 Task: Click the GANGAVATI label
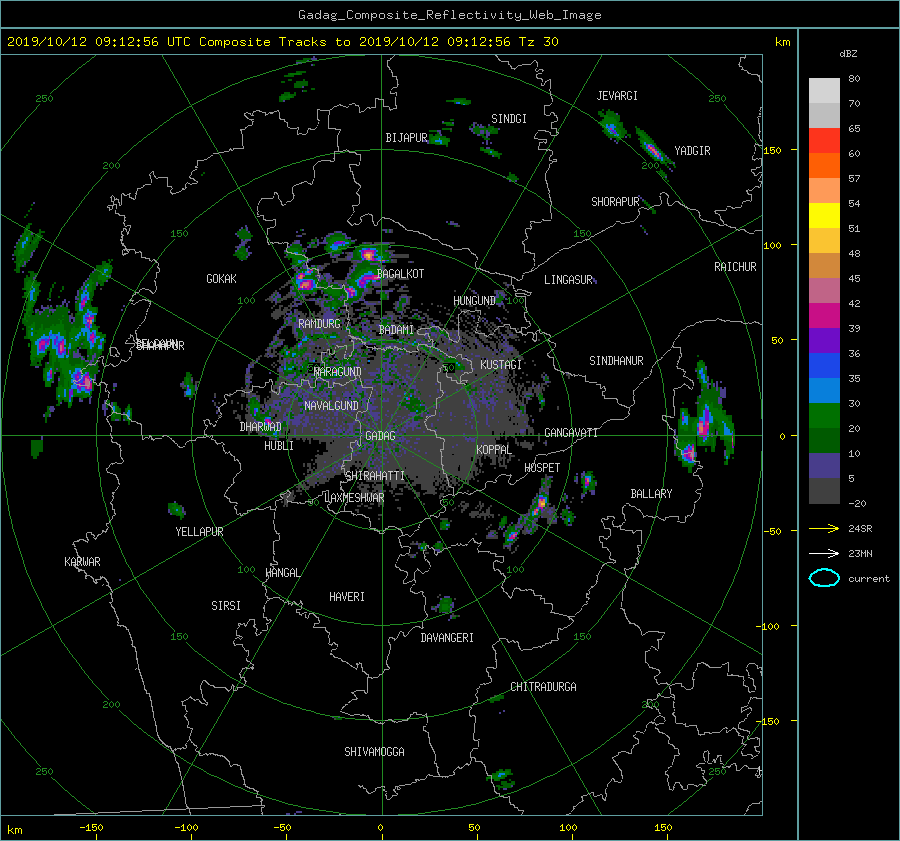571,433
